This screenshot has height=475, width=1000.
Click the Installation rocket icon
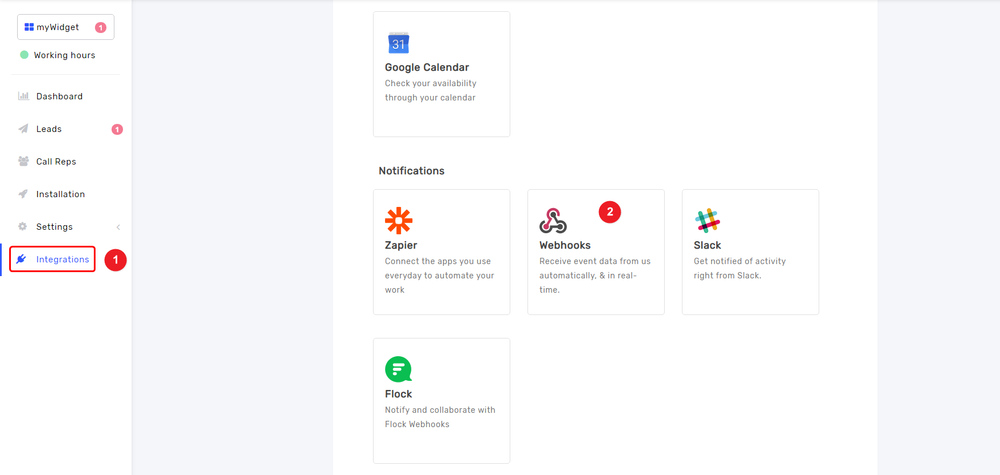click(23, 194)
